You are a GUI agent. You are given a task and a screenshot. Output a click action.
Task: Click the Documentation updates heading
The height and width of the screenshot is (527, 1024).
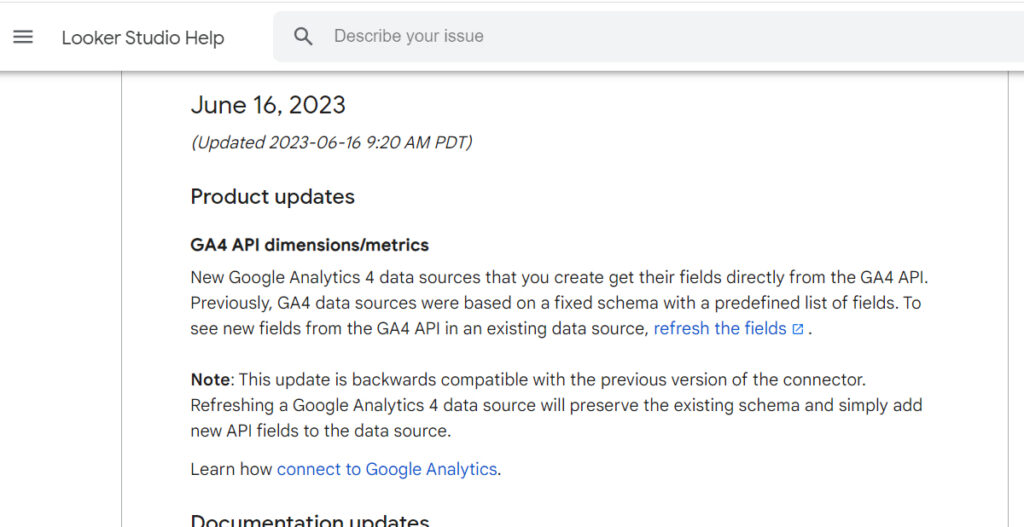coord(310,520)
